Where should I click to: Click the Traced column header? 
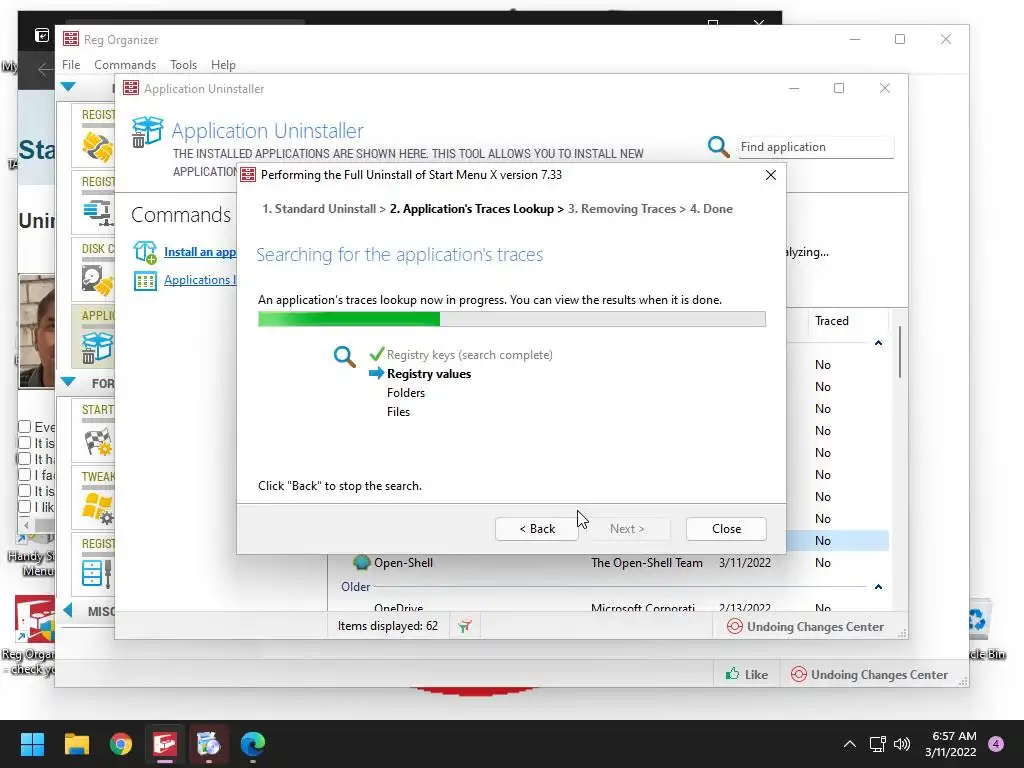(831, 321)
